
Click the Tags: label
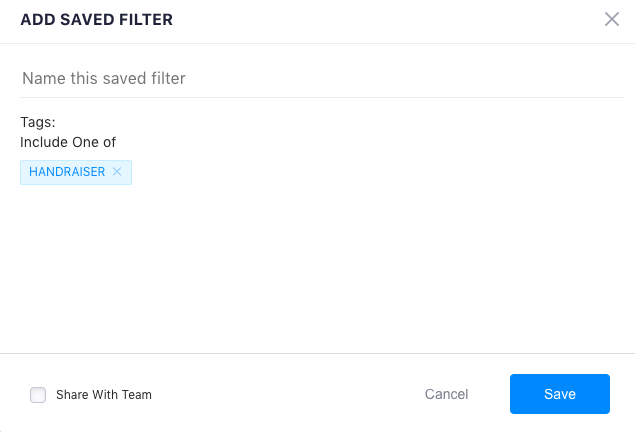(x=38, y=123)
